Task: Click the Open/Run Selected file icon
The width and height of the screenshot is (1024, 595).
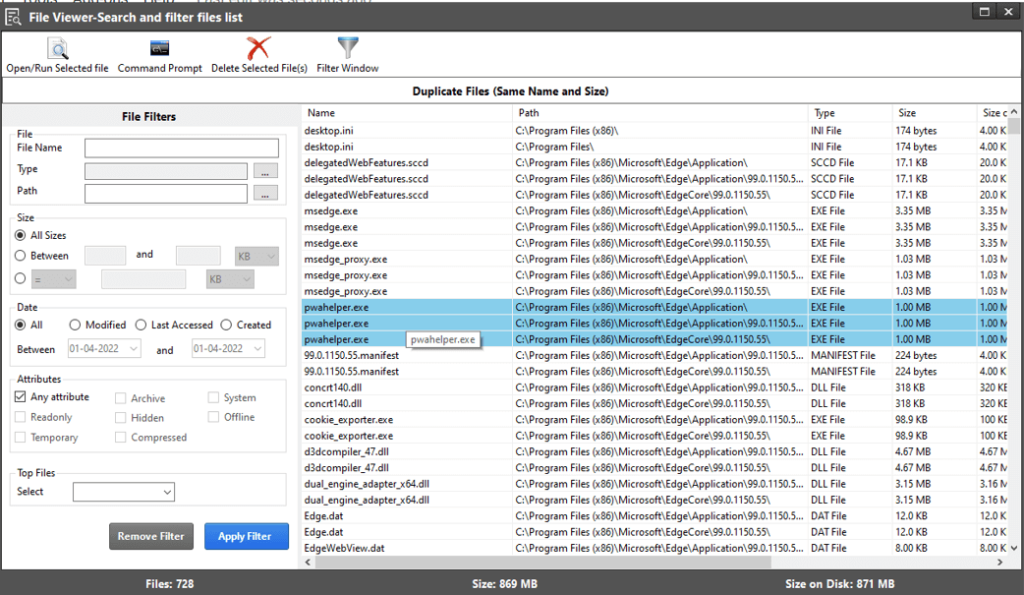Action: (x=57, y=48)
